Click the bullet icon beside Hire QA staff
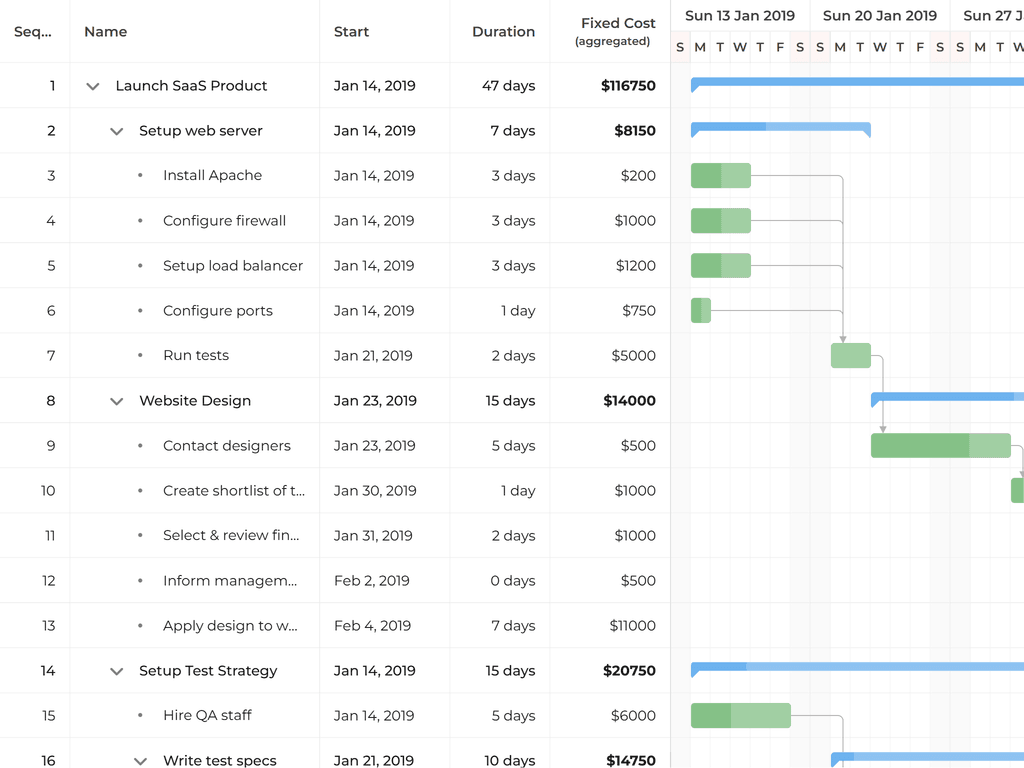 click(x=138, y=715)
